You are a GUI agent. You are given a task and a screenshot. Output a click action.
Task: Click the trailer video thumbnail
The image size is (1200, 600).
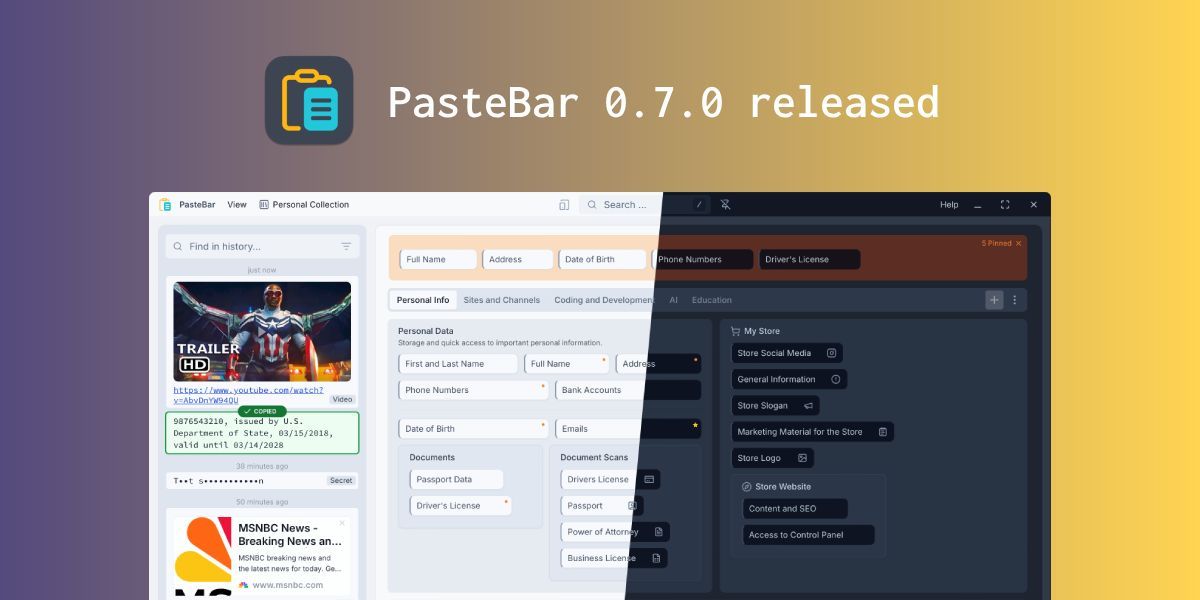262,331
